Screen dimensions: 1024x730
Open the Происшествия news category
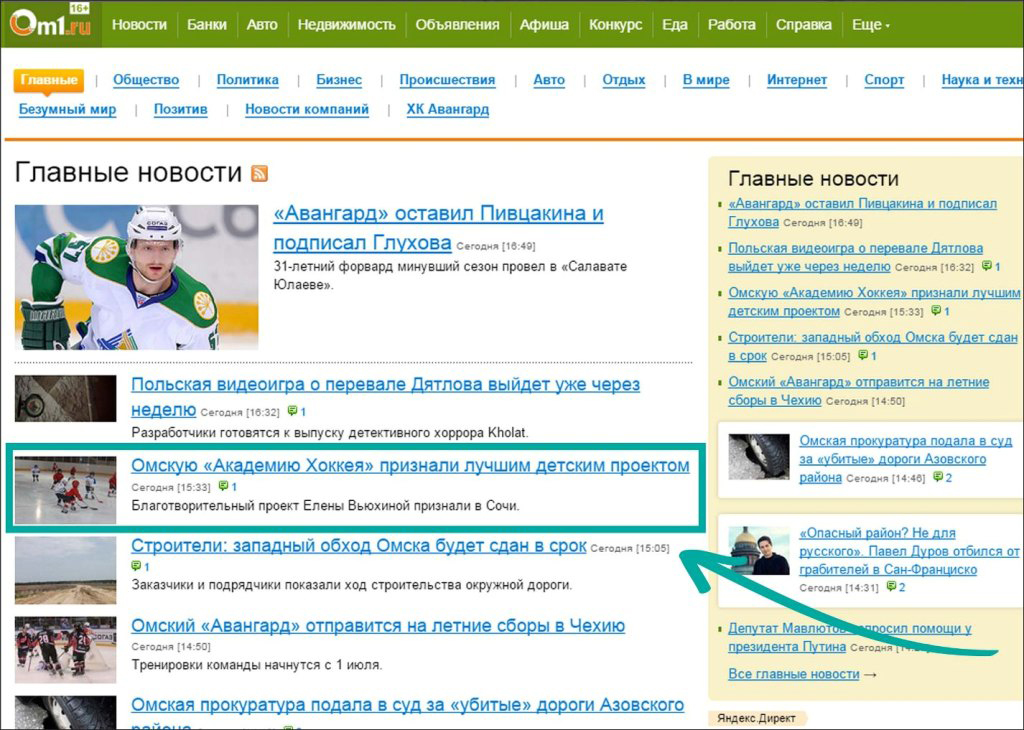click(x=447, y=80)
